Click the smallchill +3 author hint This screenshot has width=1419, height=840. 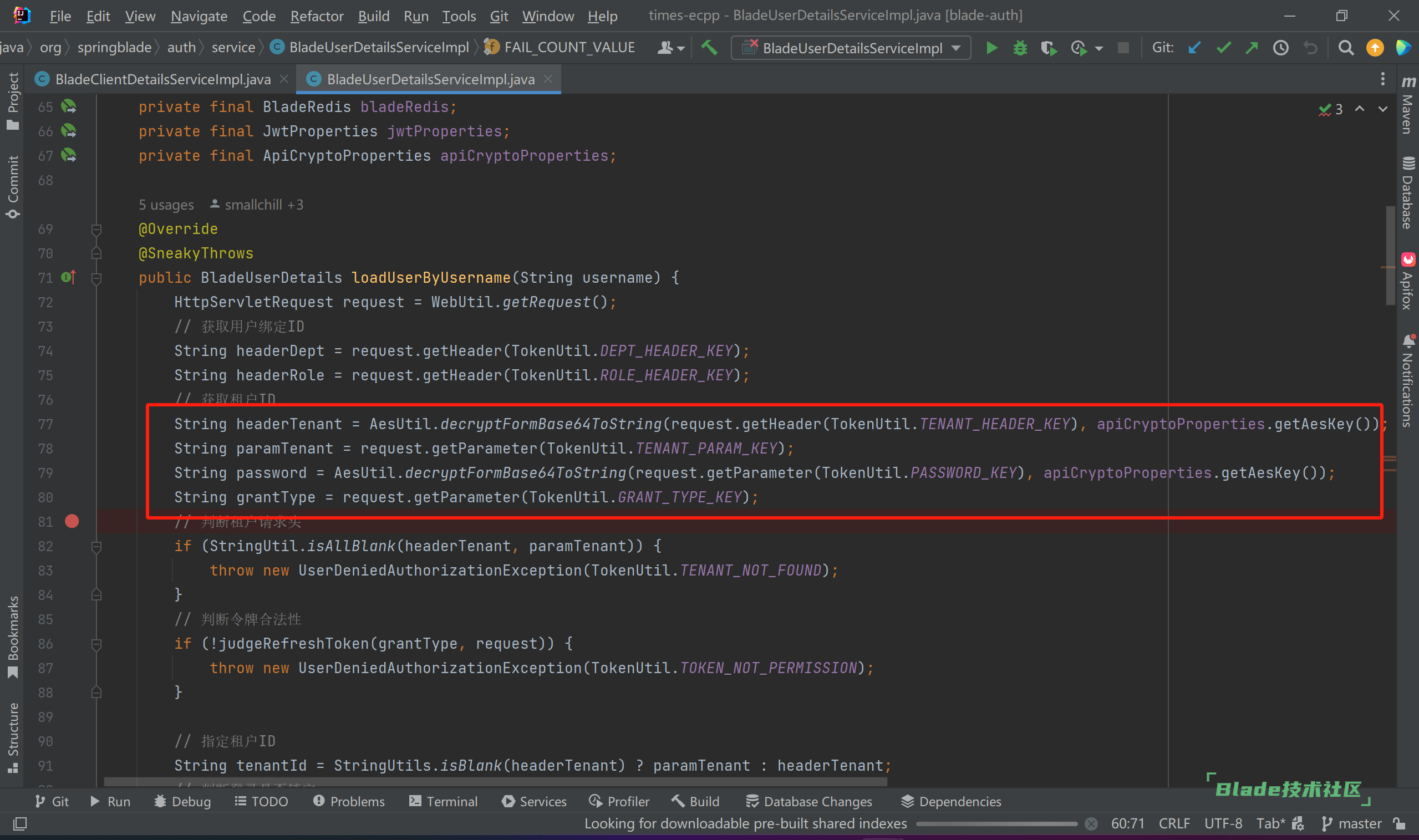256,205
